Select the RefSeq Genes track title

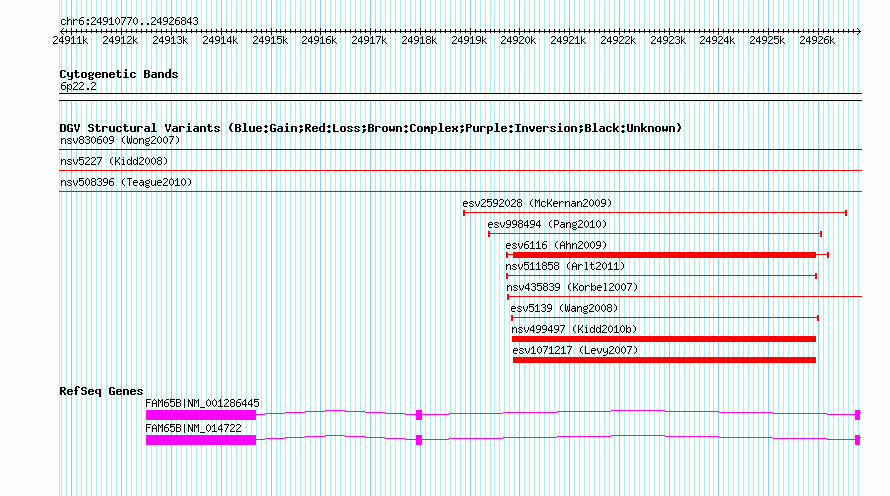coord(101,391)
